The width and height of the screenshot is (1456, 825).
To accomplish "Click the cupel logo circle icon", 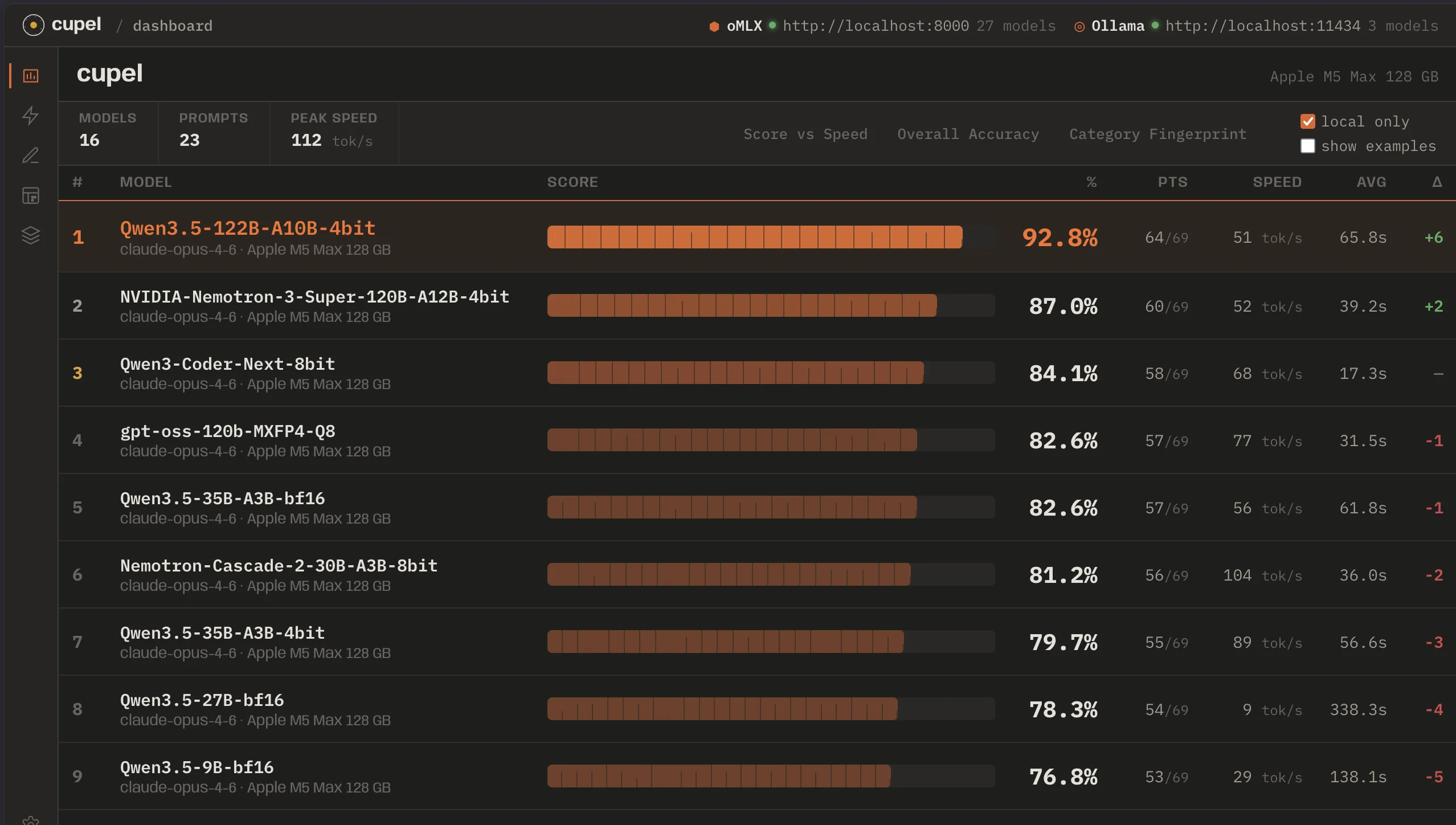I will (33, 25).
